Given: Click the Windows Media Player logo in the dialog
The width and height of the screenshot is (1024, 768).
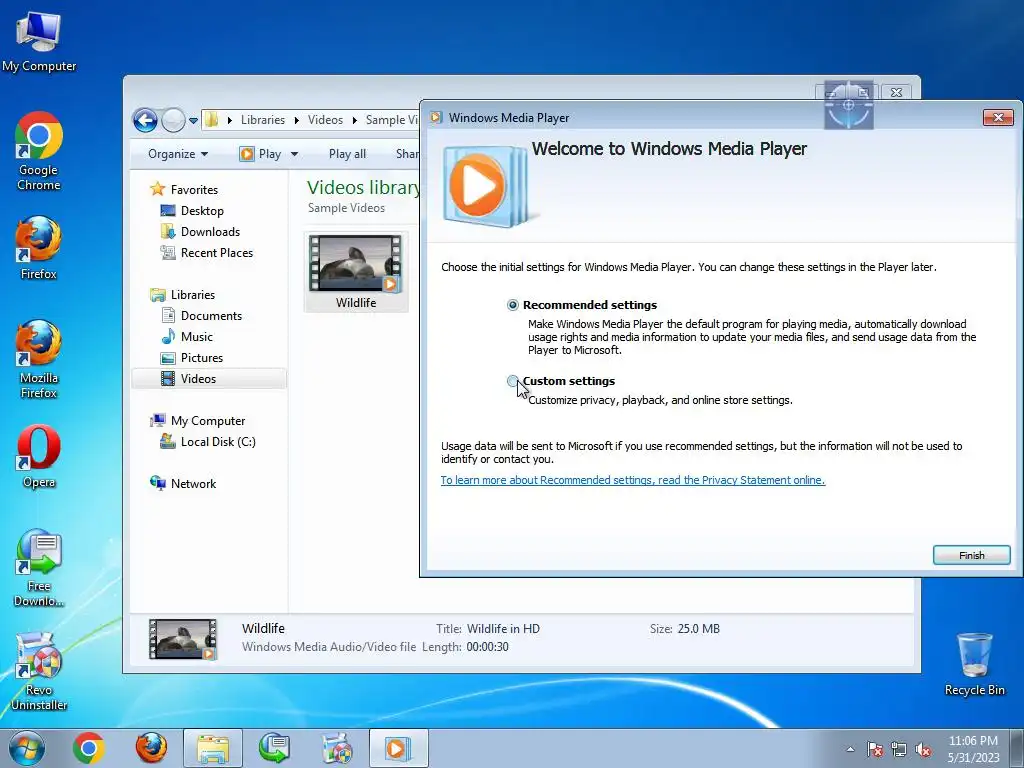Looking at the screenshot, I should [x=485, y=185].
